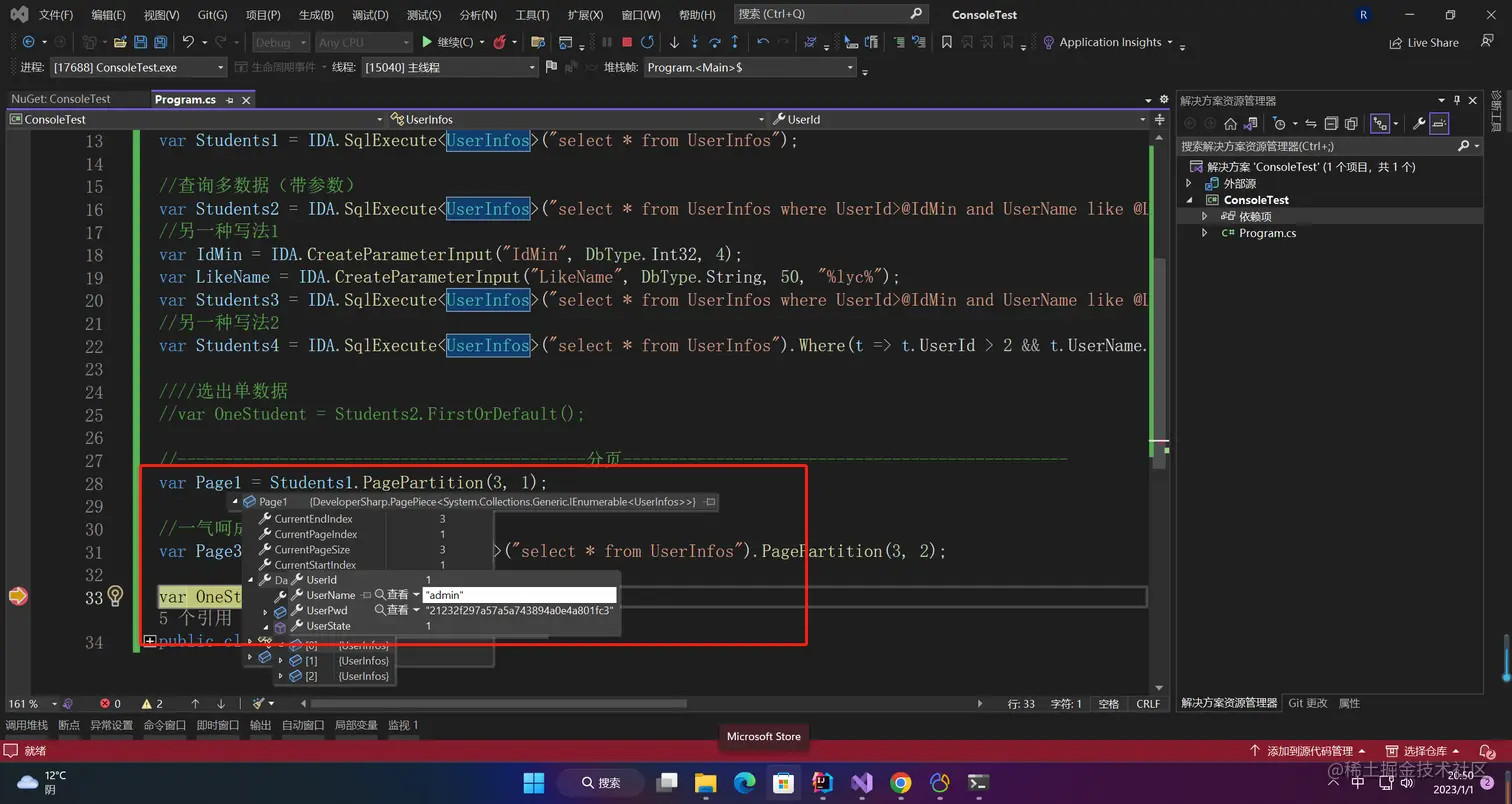Click the red error count indicator
The height and width of the screenshot is (804, 1512).
click(x=110, y=704)
